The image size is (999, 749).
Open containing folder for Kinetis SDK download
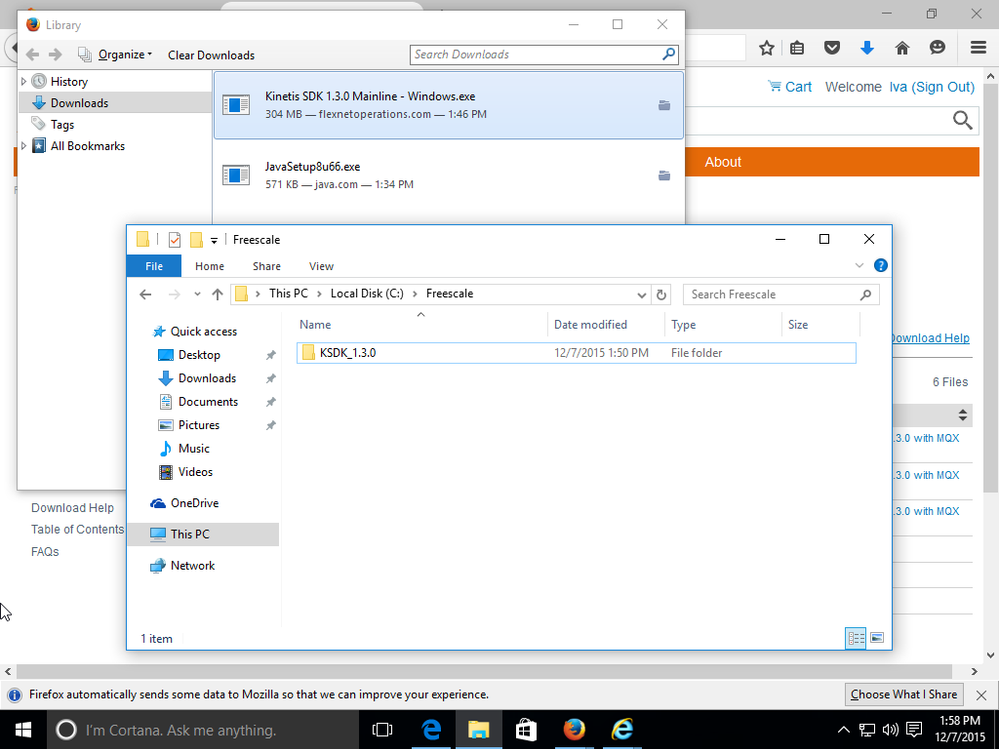[x=664, y=105]
